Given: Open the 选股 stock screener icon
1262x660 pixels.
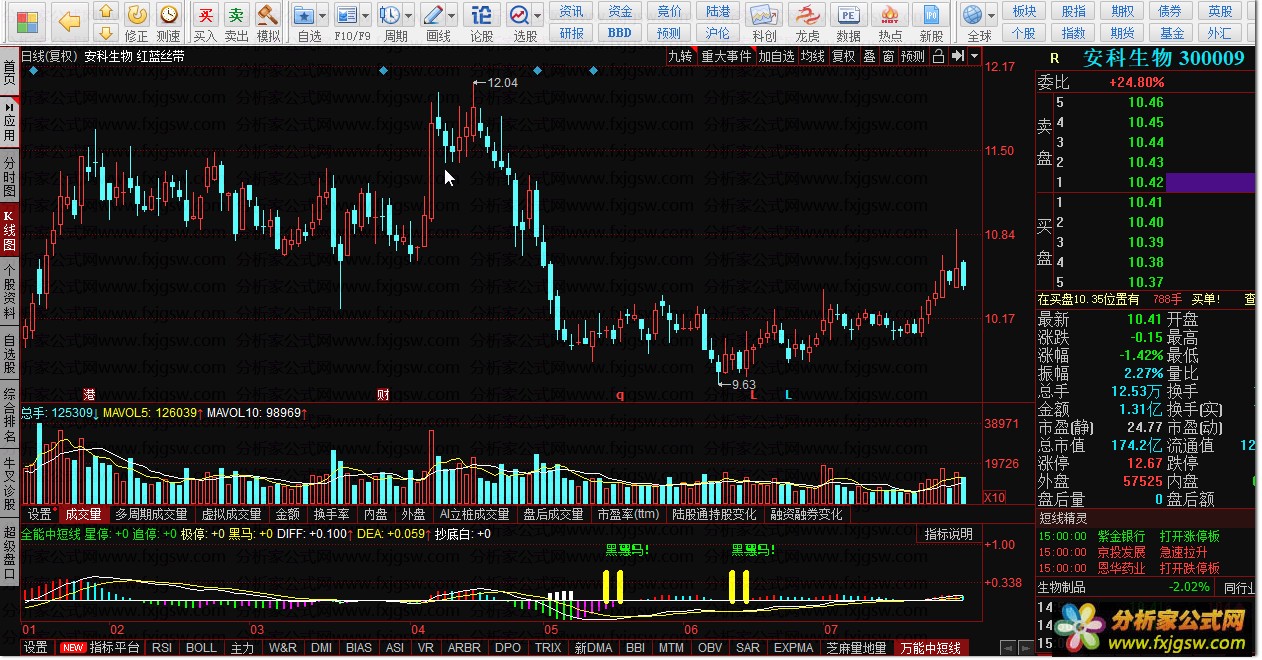Looking at the screenshot, I should pyautogui.click(x=520, y=15).
